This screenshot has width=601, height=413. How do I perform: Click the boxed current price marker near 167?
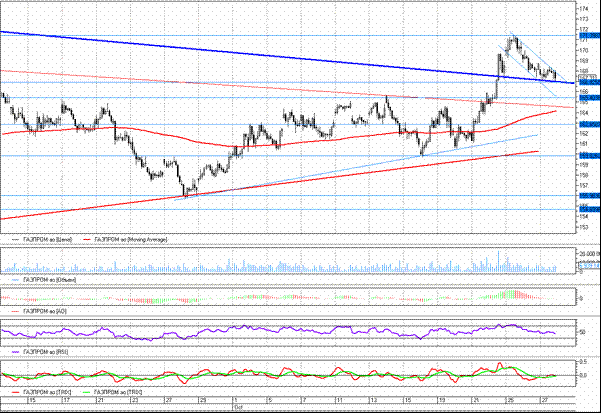(587, 76)
